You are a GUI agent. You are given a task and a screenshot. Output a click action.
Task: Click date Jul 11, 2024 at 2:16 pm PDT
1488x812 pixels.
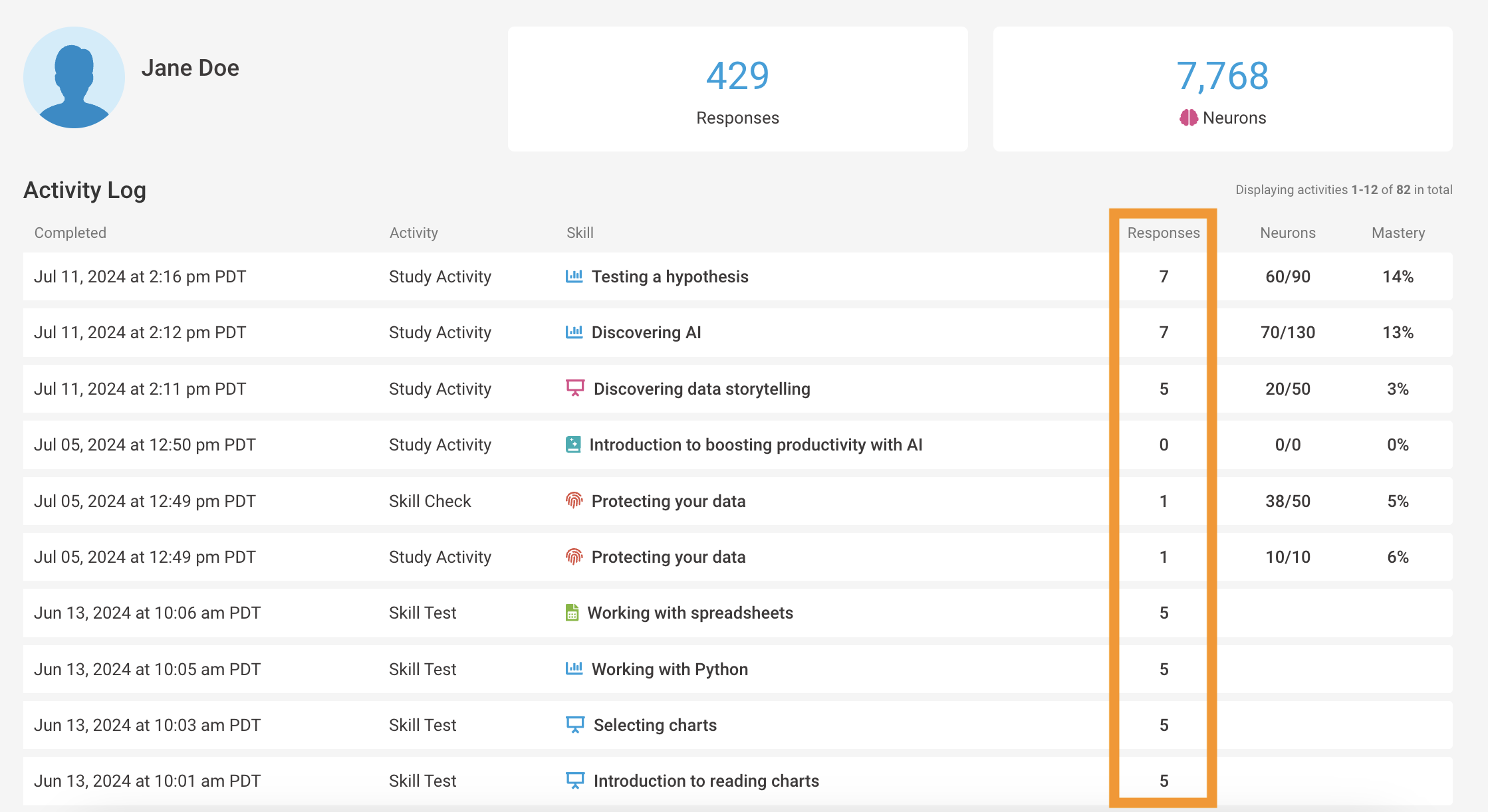click(x=140, y=276)
